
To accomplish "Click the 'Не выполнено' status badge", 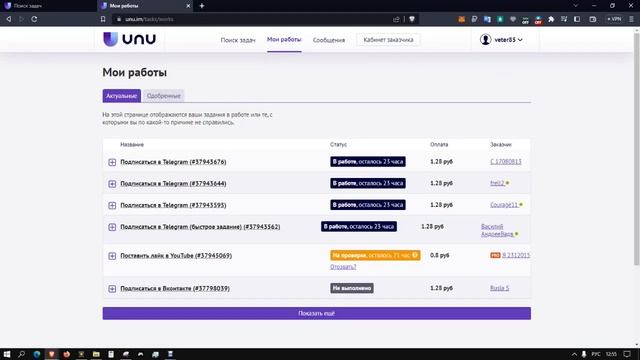I will pyautogui.click(x=352, y=288).
